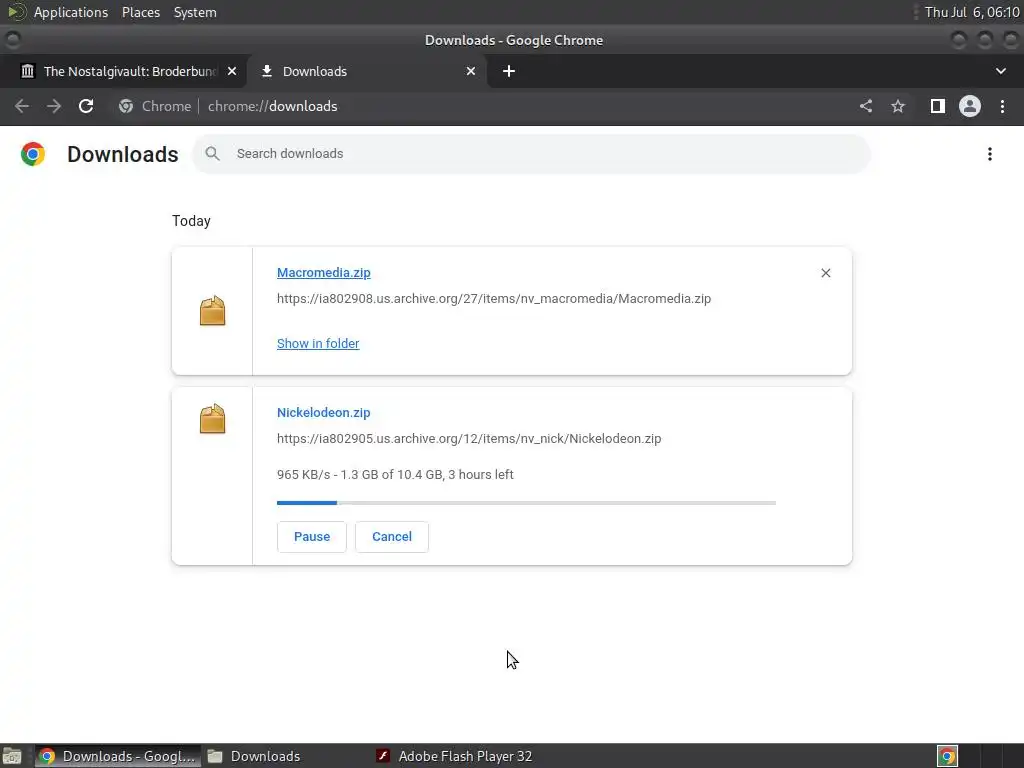This screenshot has width=1024, height=768.
Task: Click the Chrome tray icon in bottom panel
Action: (947, 756)
